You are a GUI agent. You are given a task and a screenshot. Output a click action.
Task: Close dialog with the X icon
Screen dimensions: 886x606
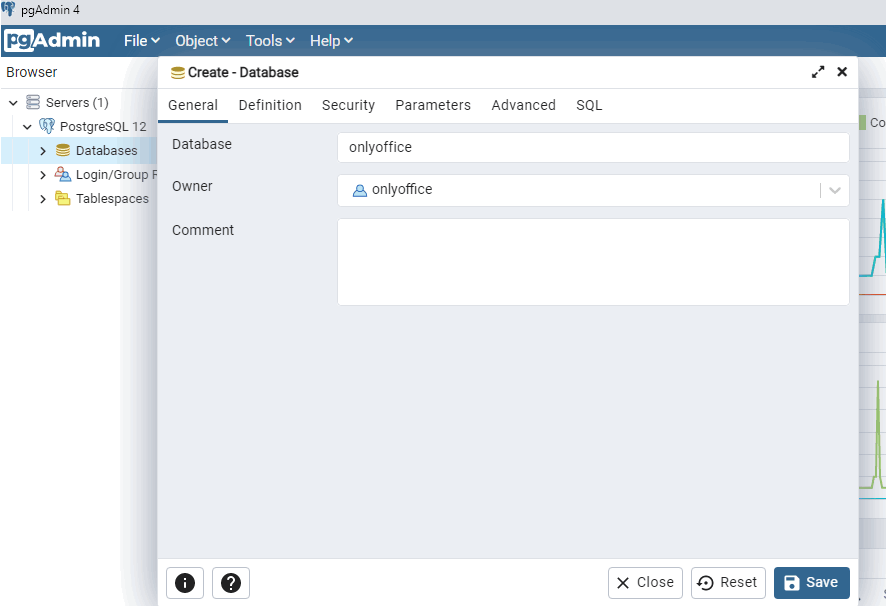842,72
